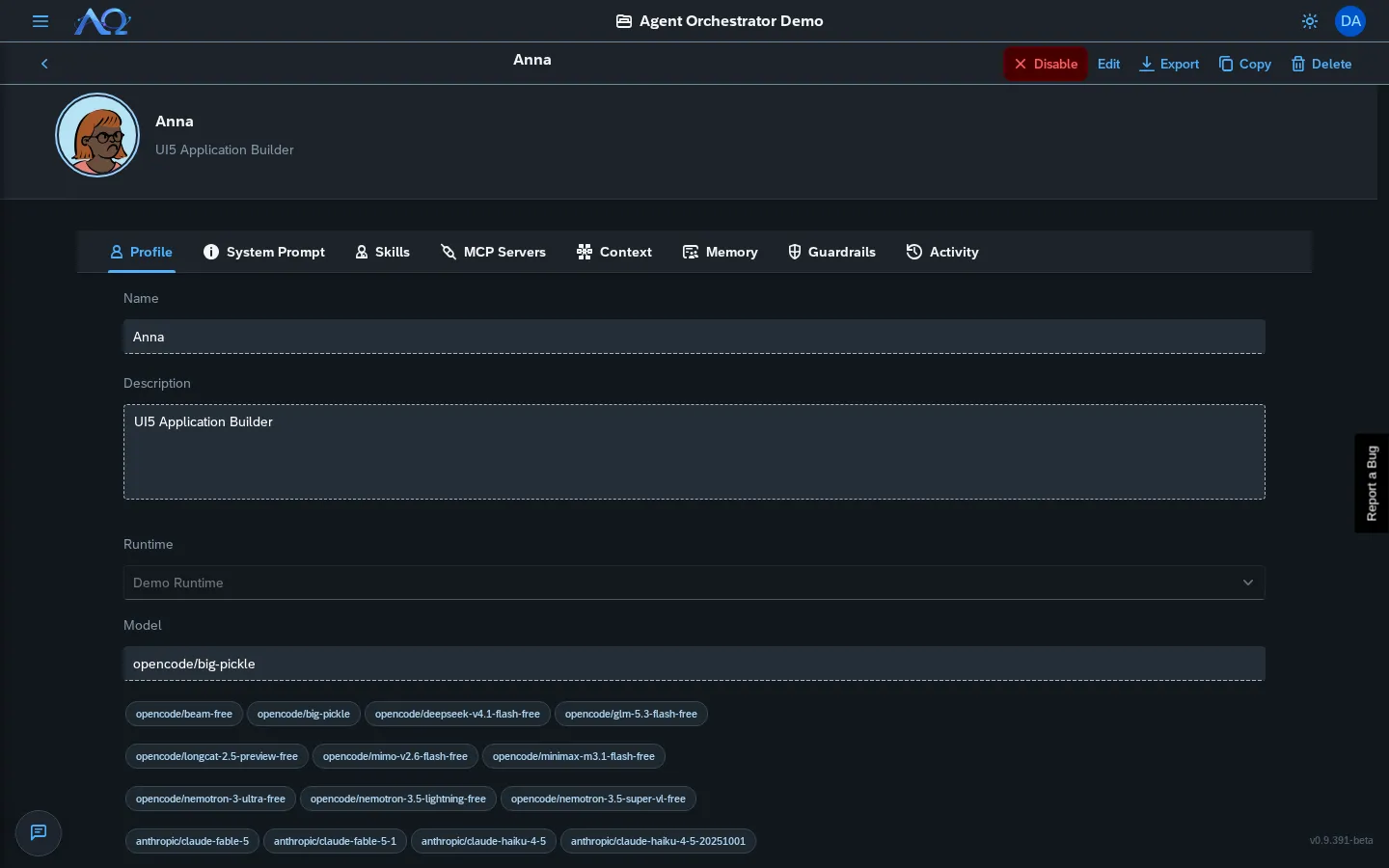
Task: View the Guardrails tab
Action: tap(831, 252)
